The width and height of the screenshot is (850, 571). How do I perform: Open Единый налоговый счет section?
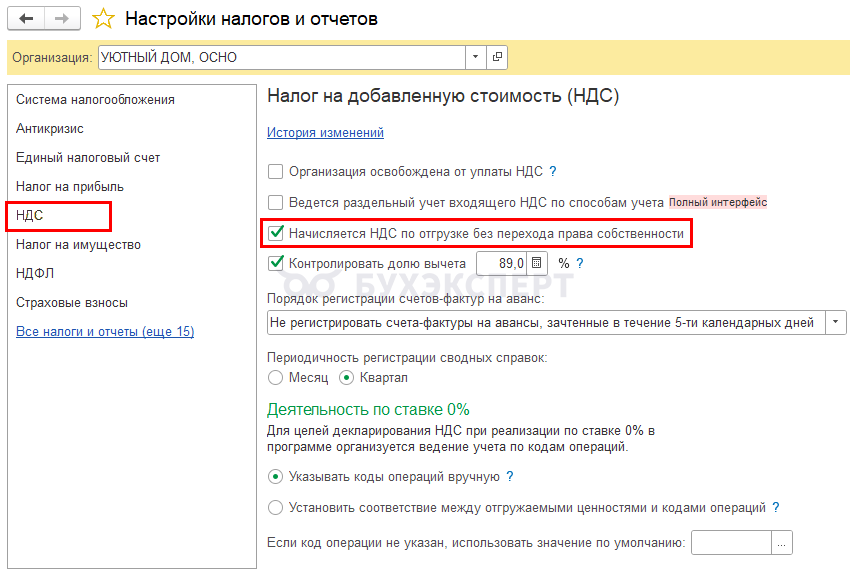[88, 158]
